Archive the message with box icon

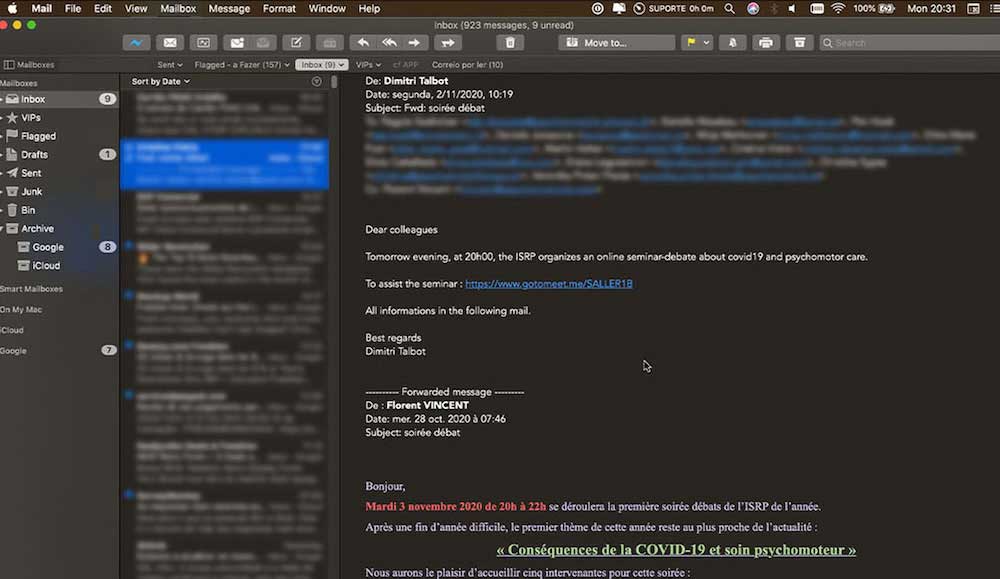pyautogui.click(x=799, y=43)
